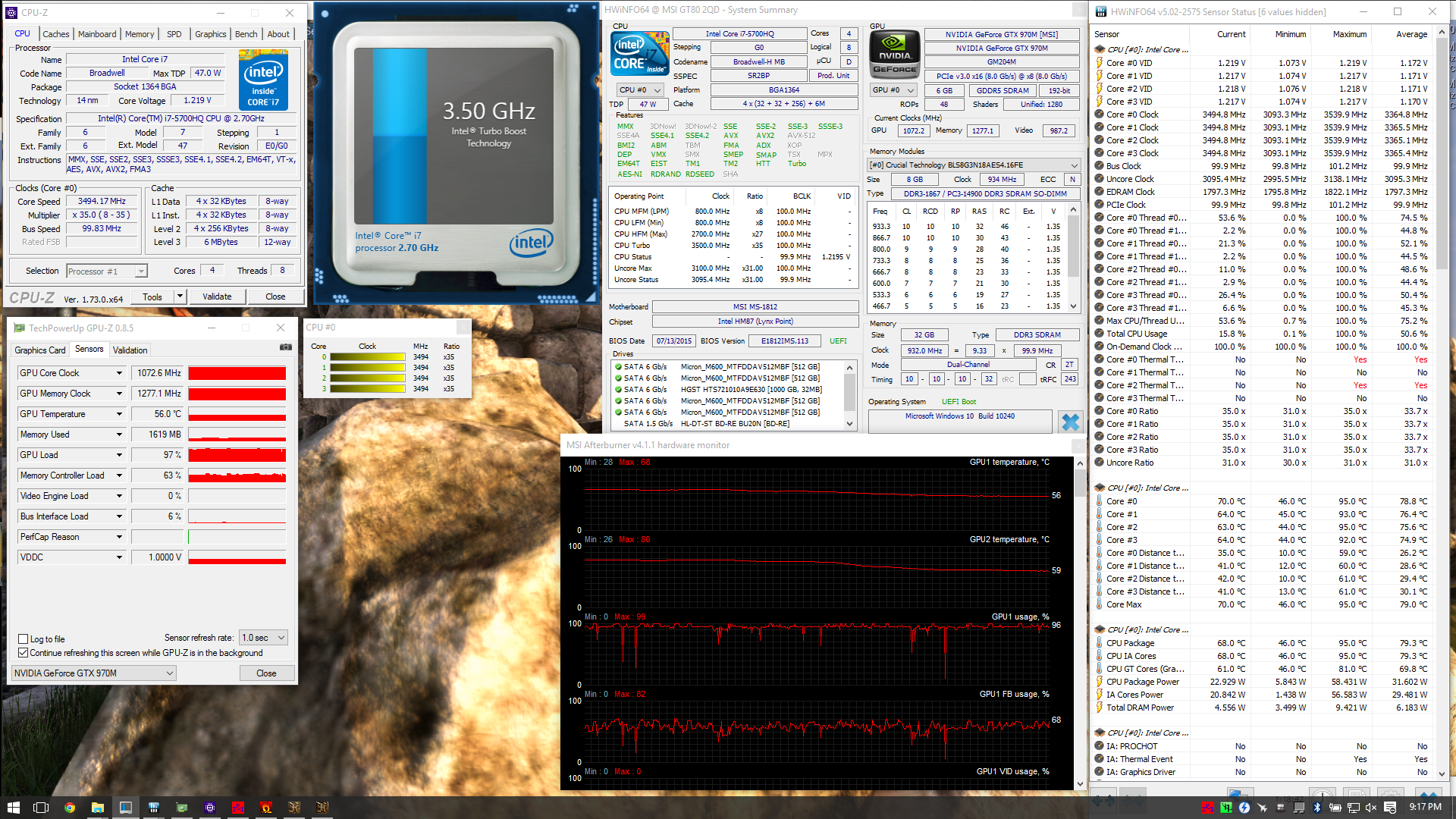The height and width of the screenshot is (819, 1456).
Task: Click the Tools button in CPU-Z
Action: pyautogui.click(x=152, y=297)
